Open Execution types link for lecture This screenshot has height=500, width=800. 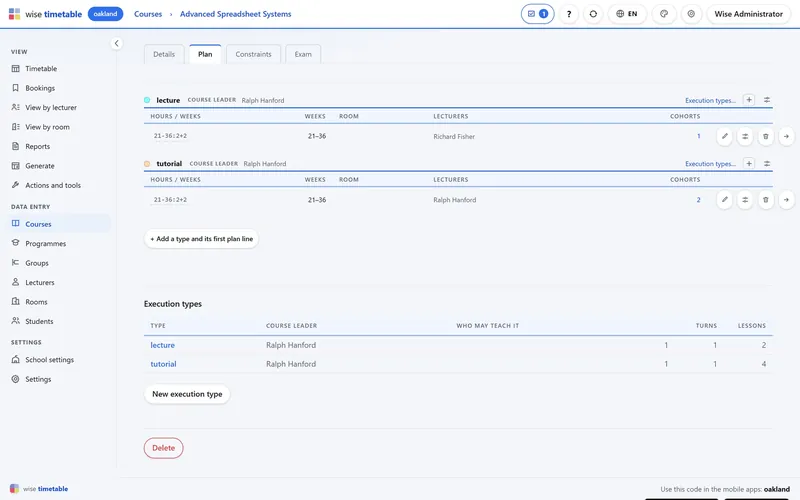[710, 101]
